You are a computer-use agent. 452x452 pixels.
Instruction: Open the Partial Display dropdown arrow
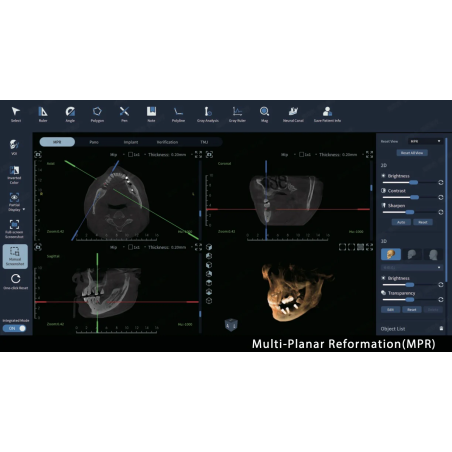[24, 209]
